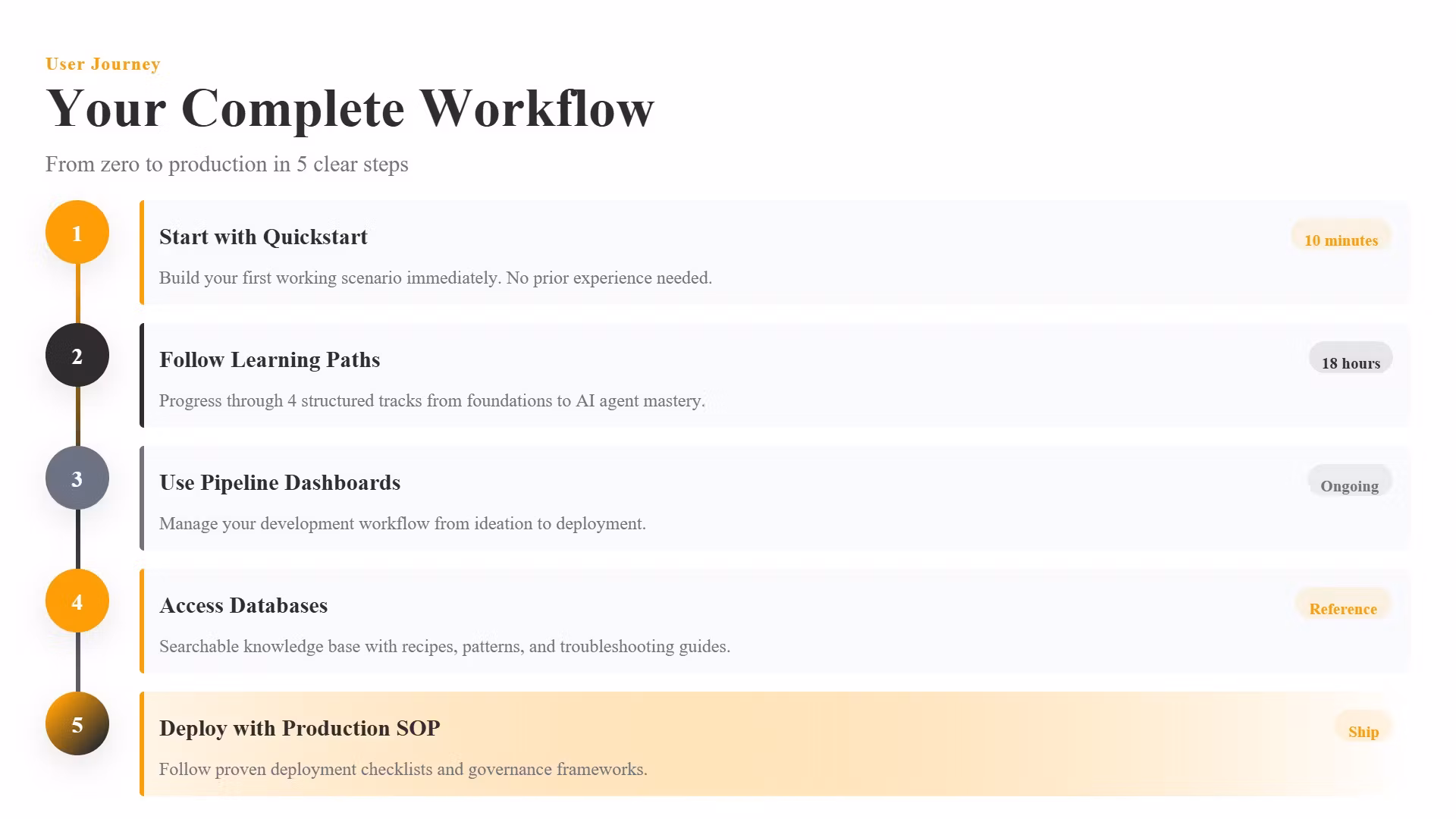This screenshot has width=1456, height=819.
Task: Click the User Journey label
Action: click(x=103, y=64)
